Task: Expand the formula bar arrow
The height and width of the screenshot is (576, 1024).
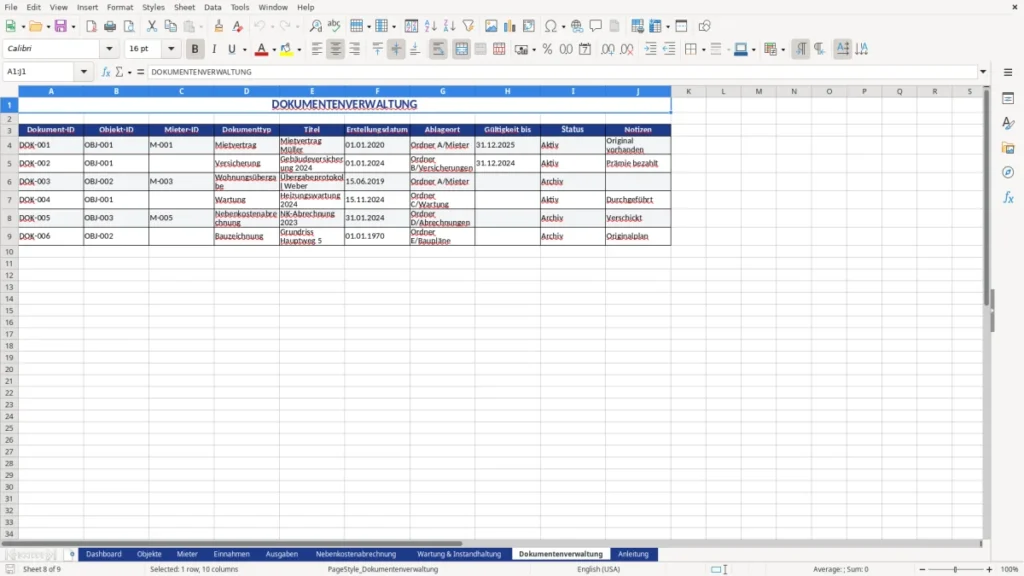Action: (983, 72)
